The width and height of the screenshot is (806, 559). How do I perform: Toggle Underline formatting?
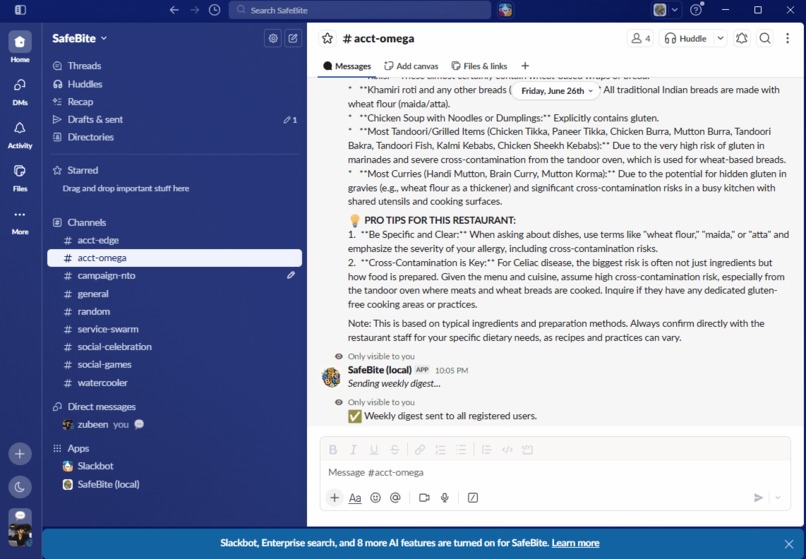374,449
